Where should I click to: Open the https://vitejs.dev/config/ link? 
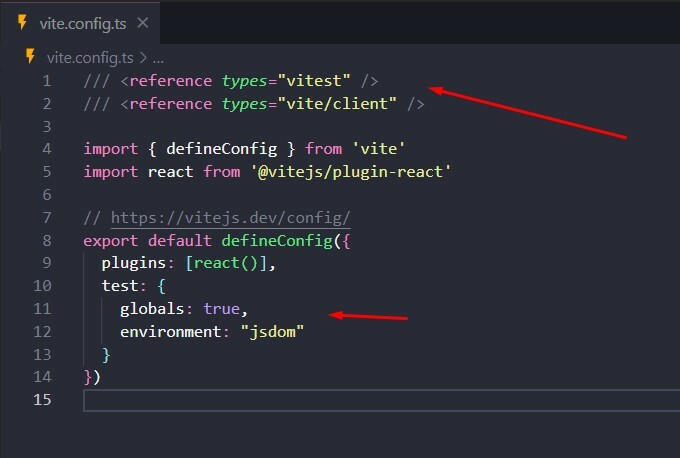coord(230,217)
